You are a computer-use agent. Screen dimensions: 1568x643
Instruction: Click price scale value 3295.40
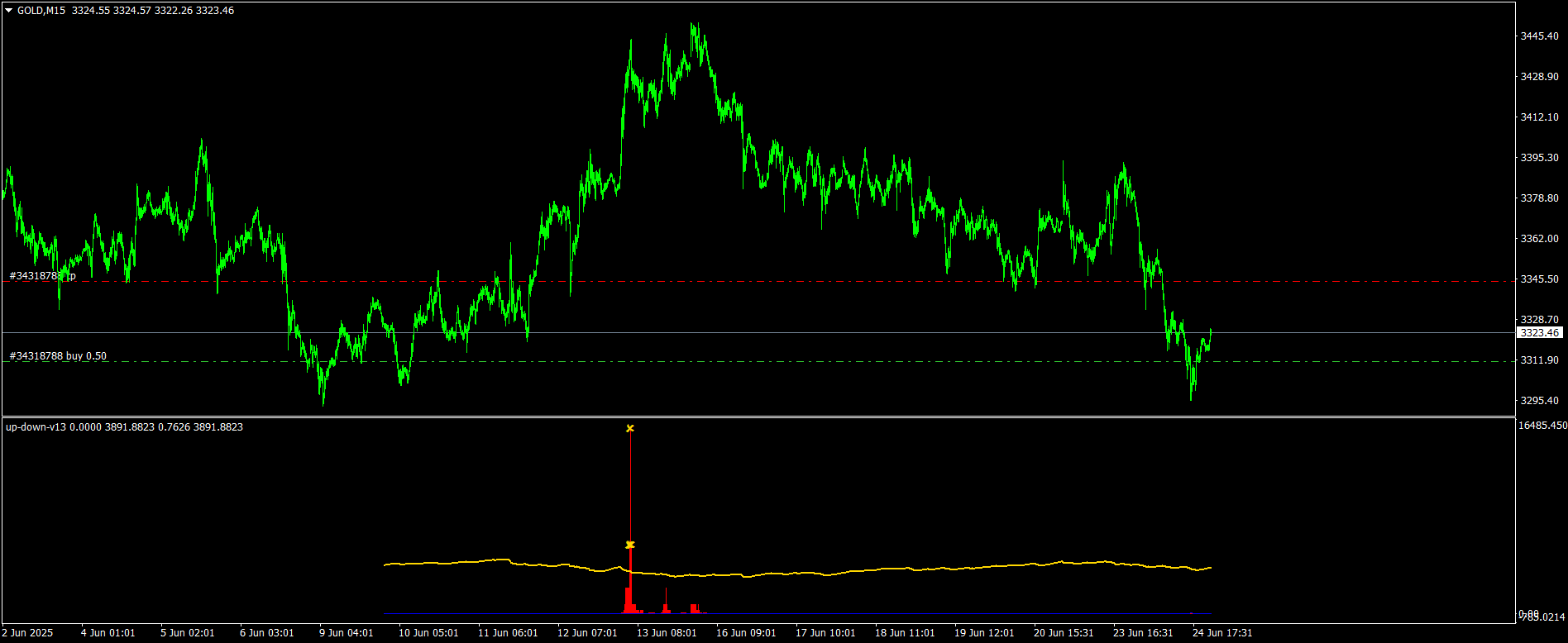1540,401
